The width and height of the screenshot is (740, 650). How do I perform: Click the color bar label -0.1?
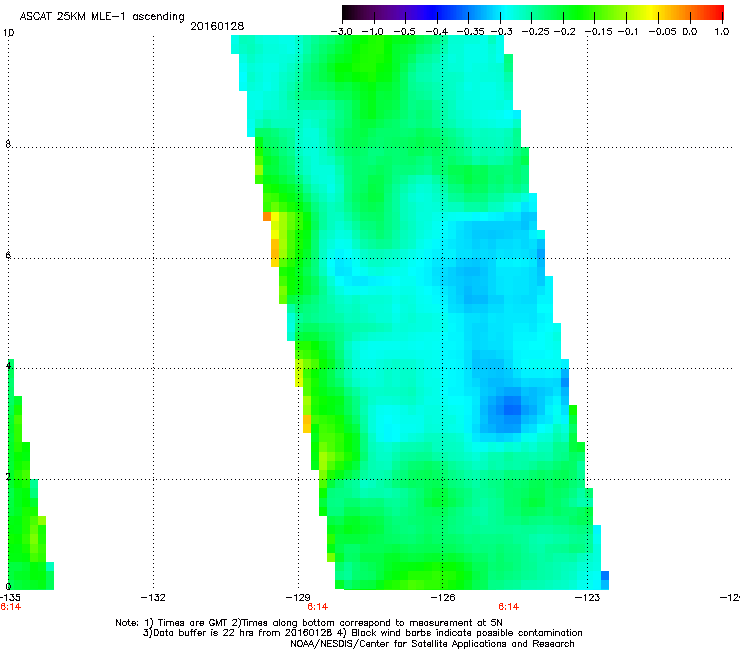tap(628, 32)
